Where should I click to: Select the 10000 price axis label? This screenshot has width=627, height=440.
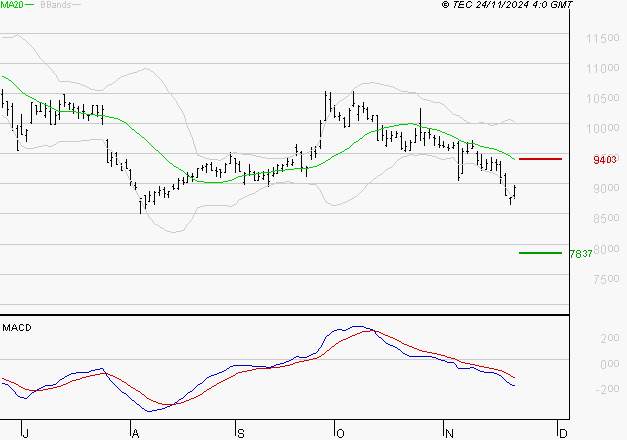603,128
